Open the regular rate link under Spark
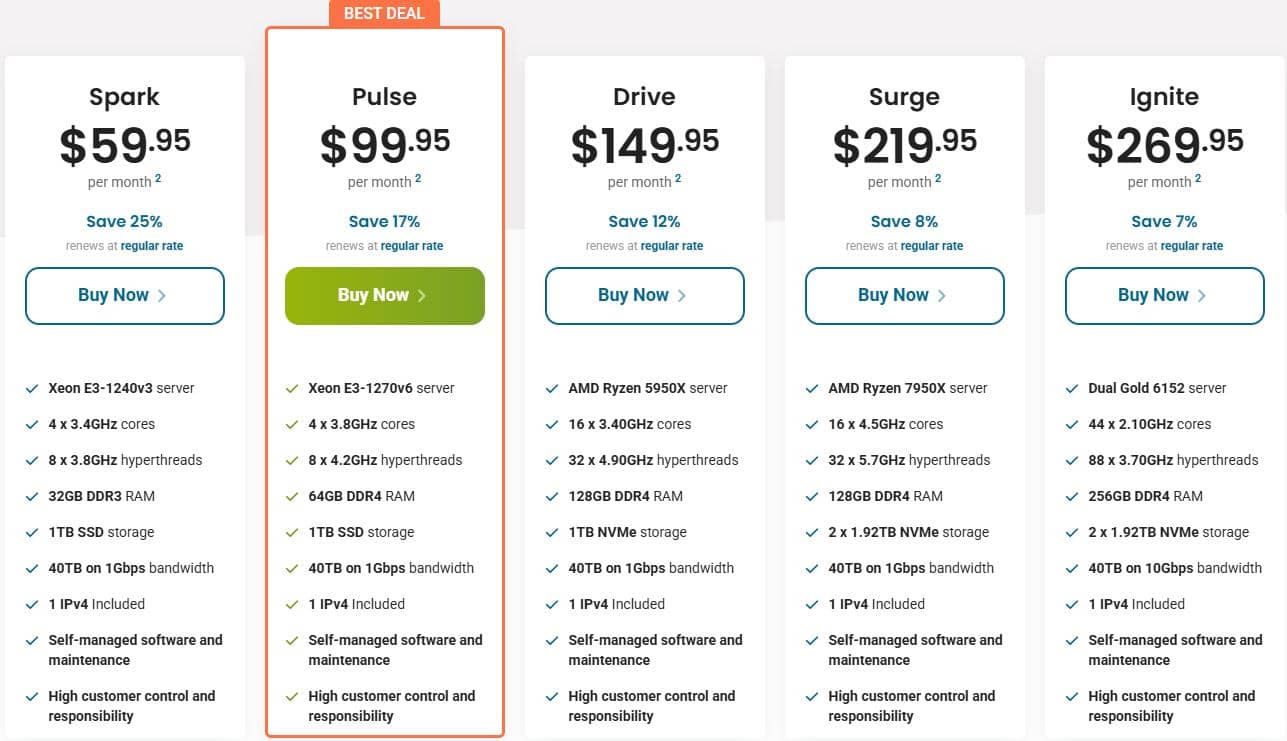Screen dimensions: 1287x741 point(152,246)
